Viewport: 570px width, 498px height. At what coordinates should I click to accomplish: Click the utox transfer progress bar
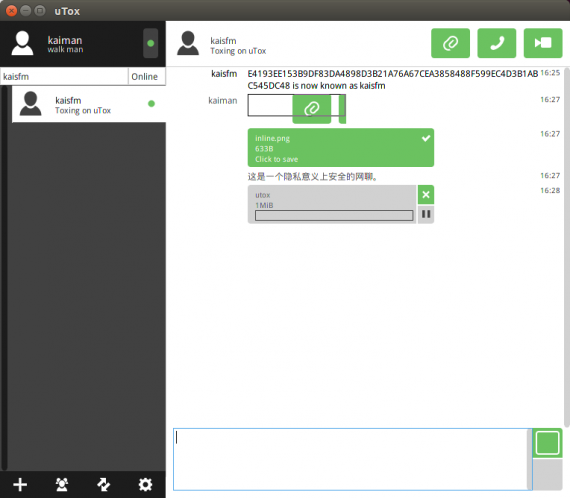coord(334,216)
